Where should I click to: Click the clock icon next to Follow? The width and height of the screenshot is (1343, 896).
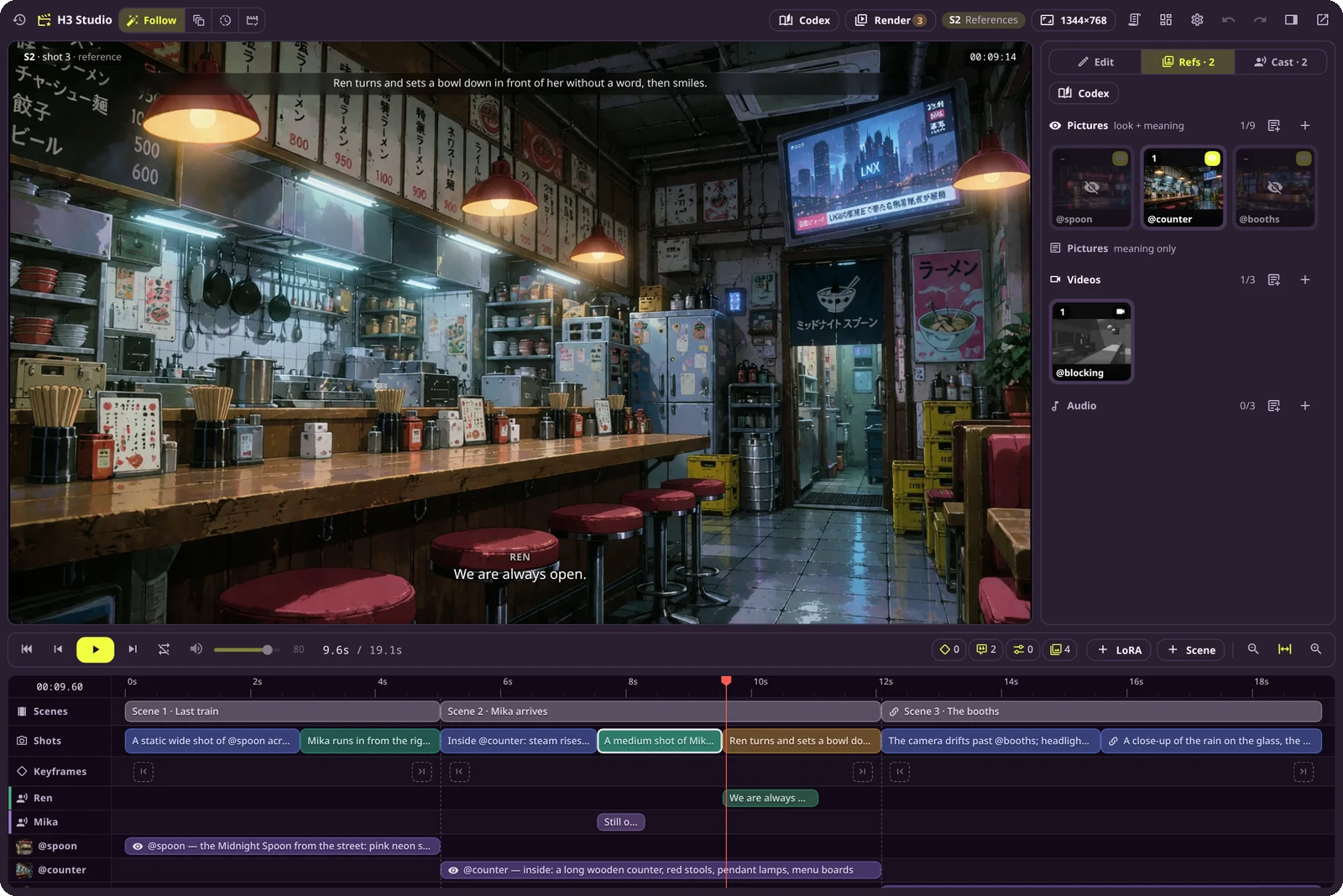(x=226, y=20)
